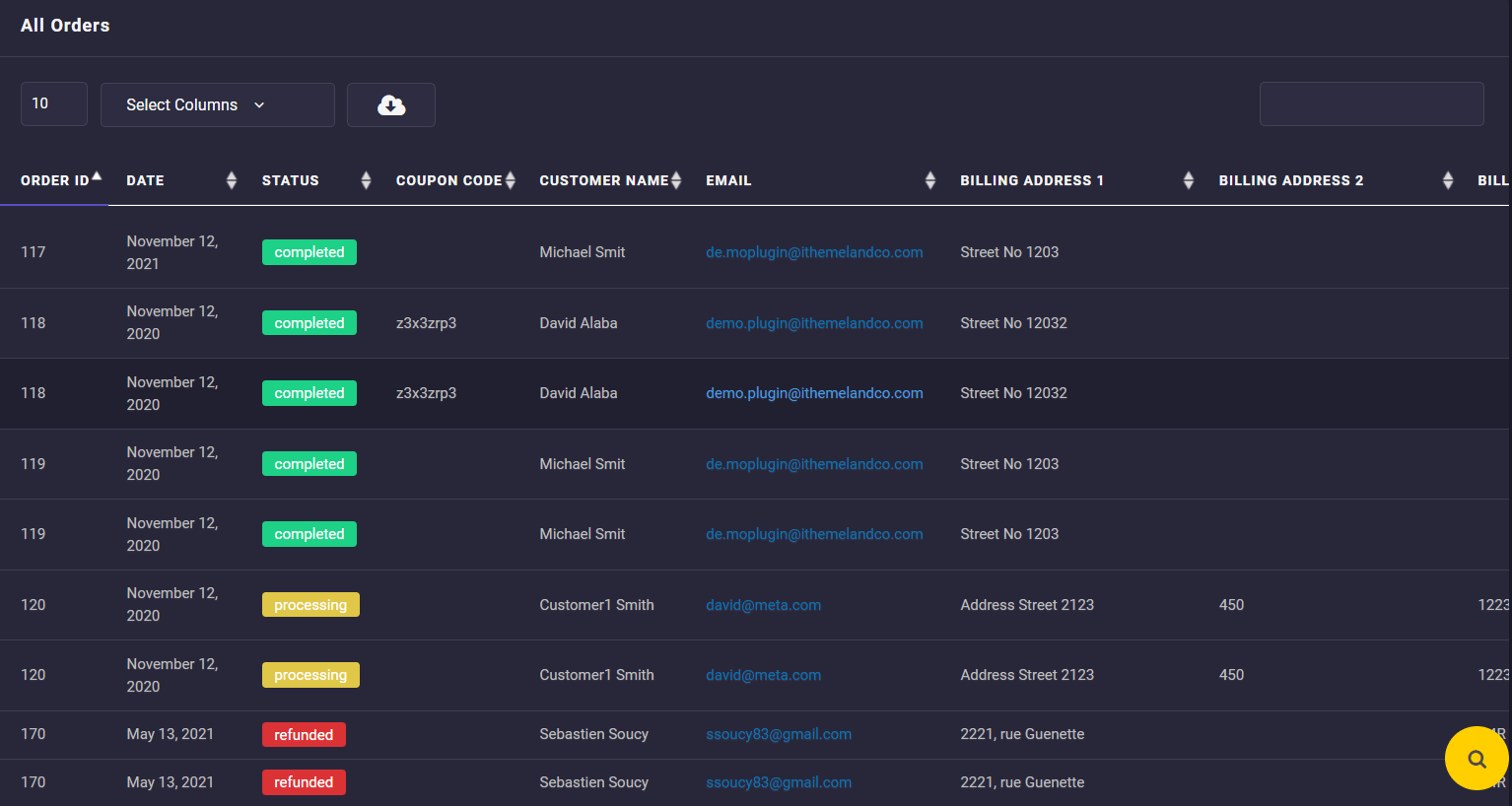The height and width of the screenshot is (806, 1512).
Task: Click the Customer Name sort arrows
Action: 676,180
